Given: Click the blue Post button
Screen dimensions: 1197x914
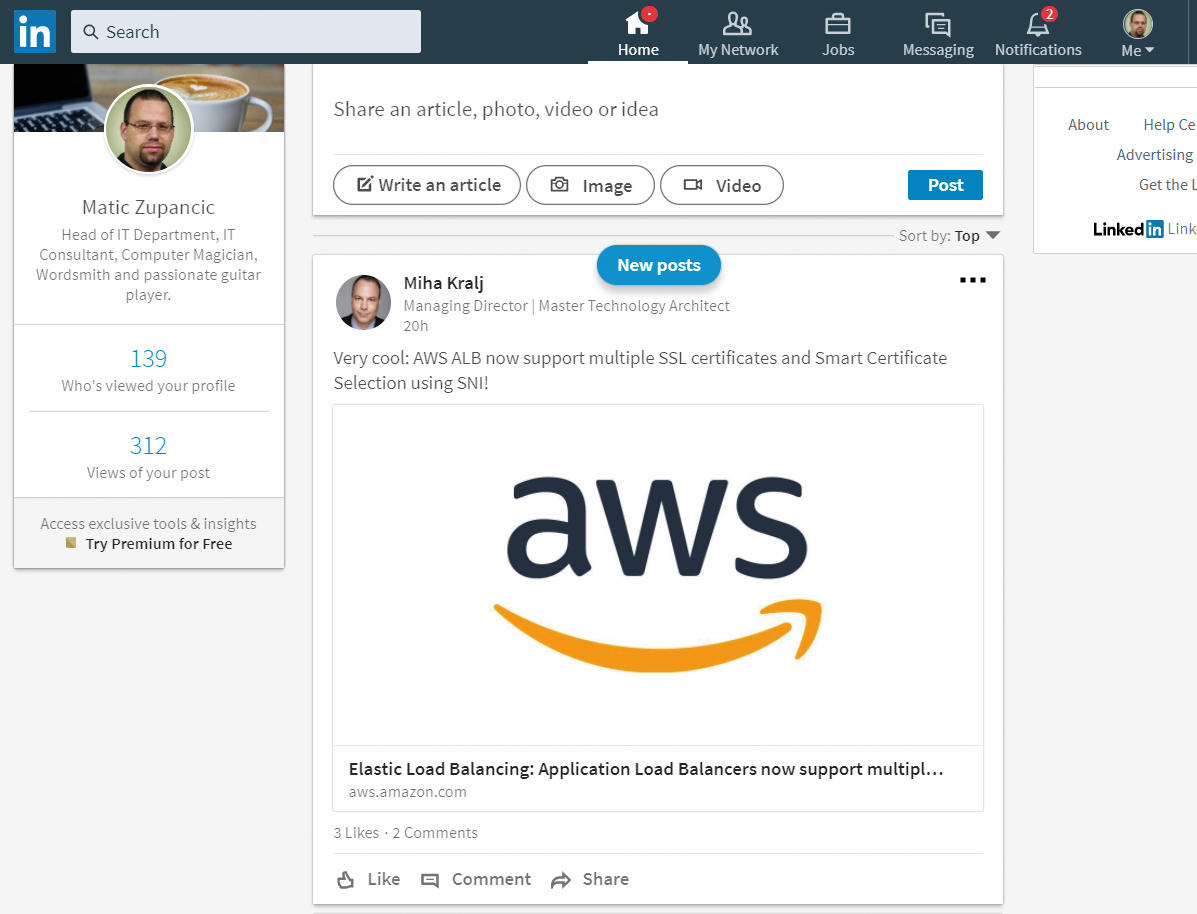Looking at the screenshot, I should (945, 185).
